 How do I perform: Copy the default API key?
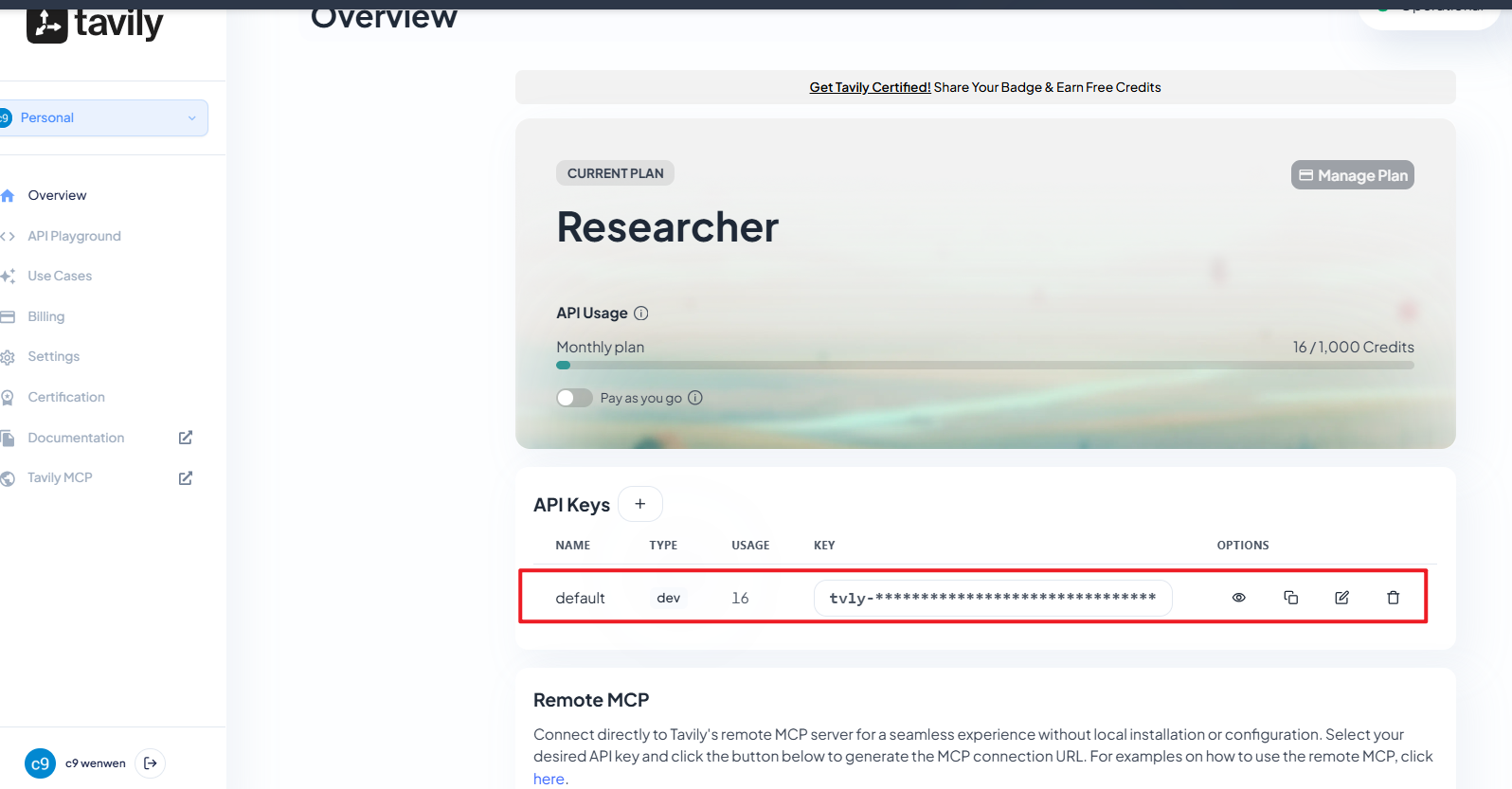pyautogui.click(x=1290, y=598)
